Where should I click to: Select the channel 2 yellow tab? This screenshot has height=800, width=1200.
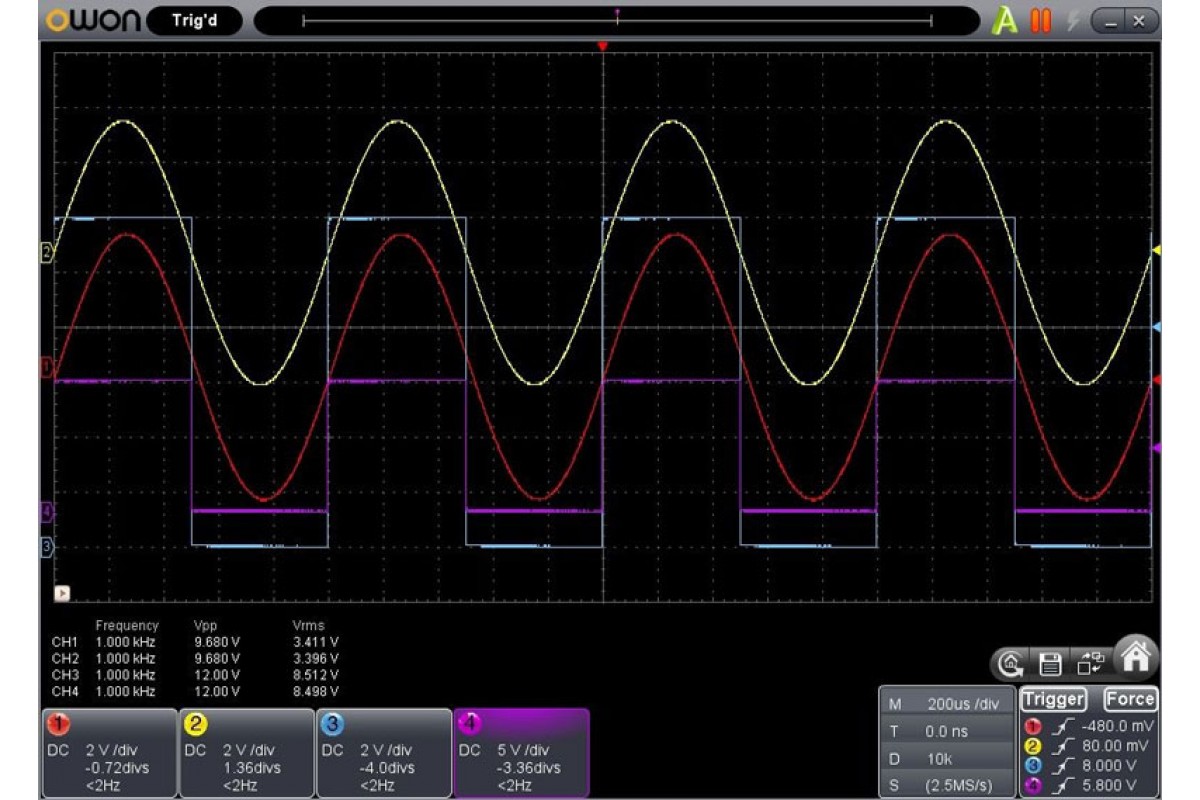pos(246,752)
